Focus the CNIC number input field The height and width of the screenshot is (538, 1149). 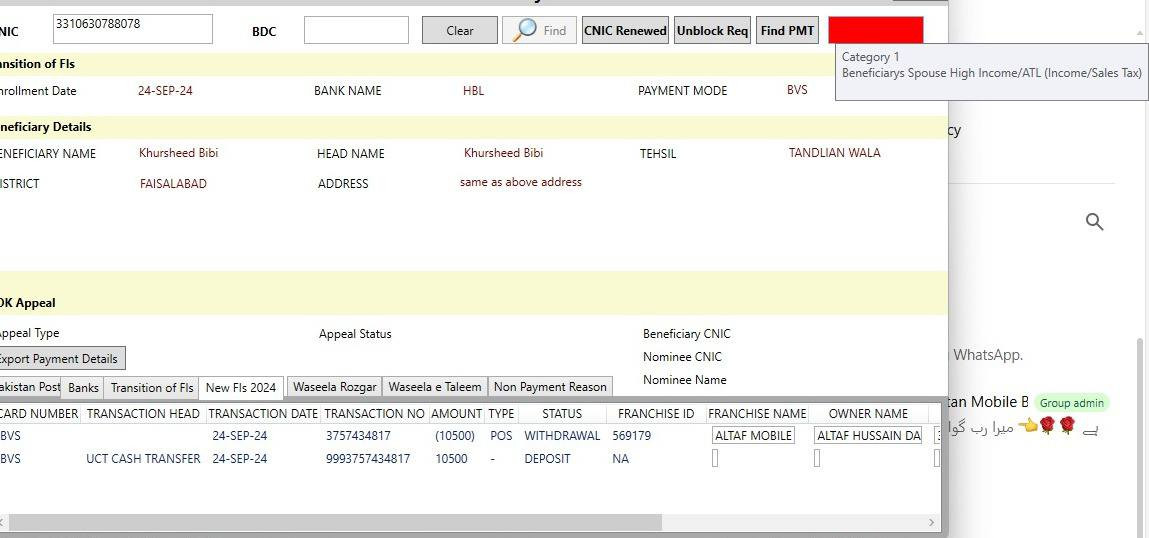[132, 29]
